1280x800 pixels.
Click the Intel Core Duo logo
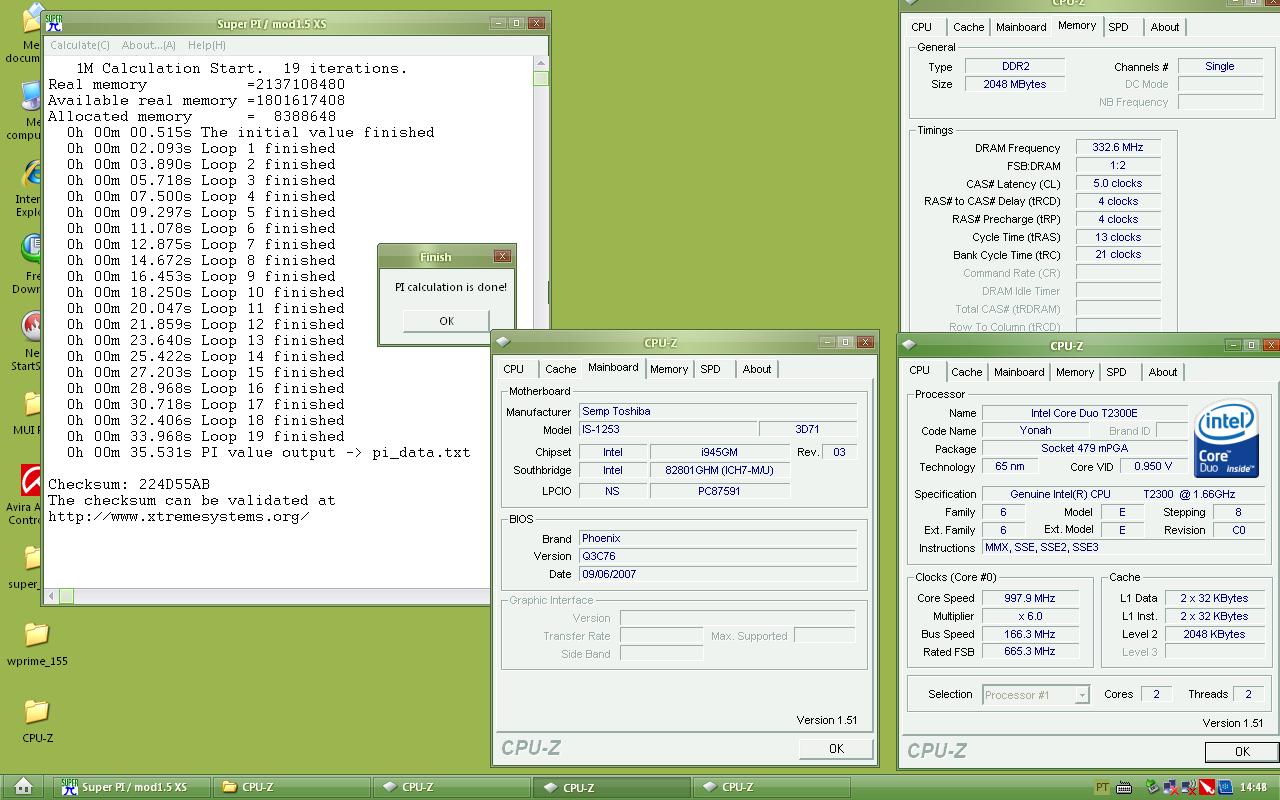[1227, 438]
